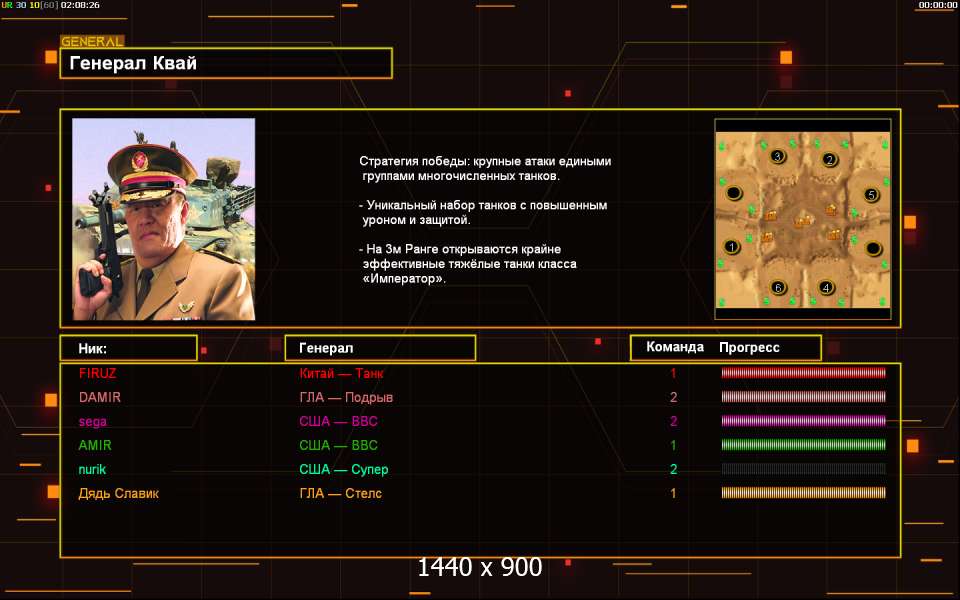
Task: Click the 'Стратегия победы' description paragraph
Action: point(485,168)
